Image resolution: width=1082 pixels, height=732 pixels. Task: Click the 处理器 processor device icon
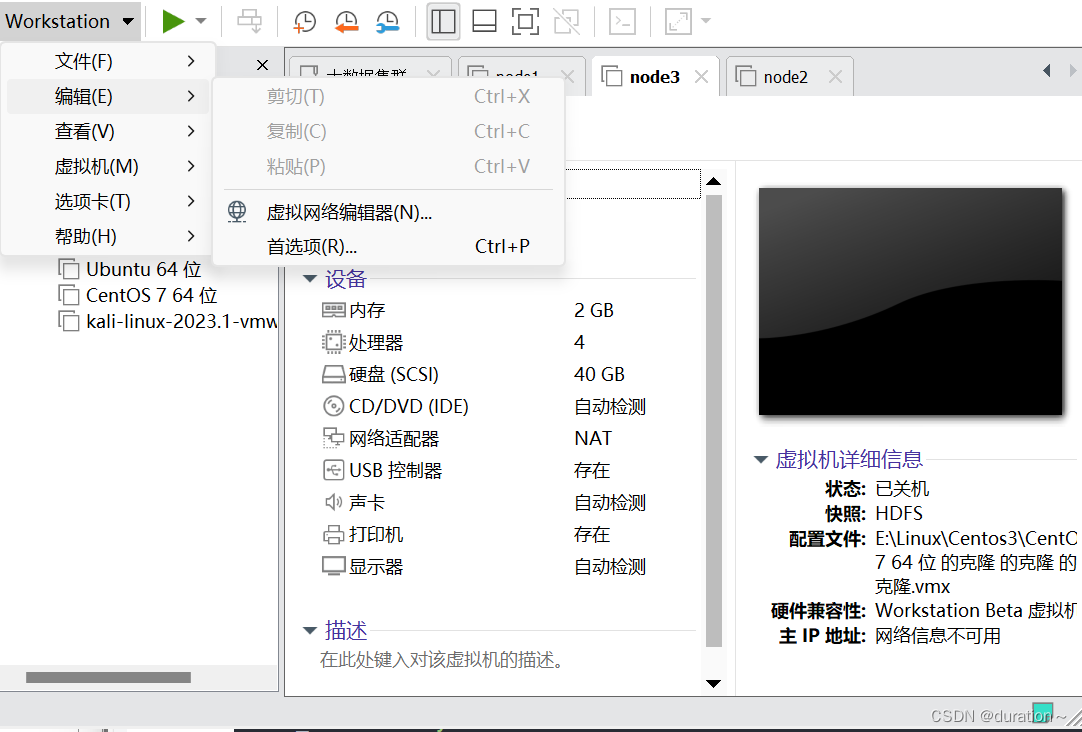click(335, 342)
